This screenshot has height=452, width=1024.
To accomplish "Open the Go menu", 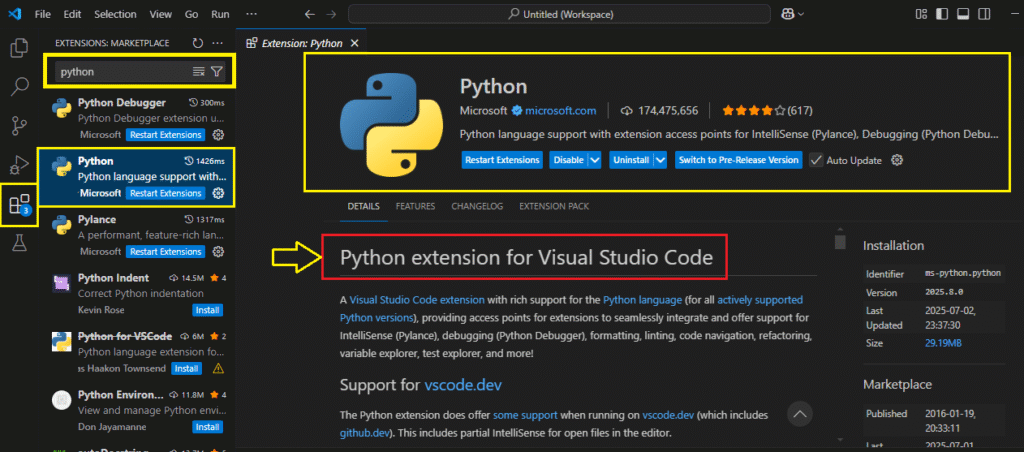I will [x=191, y=14].
